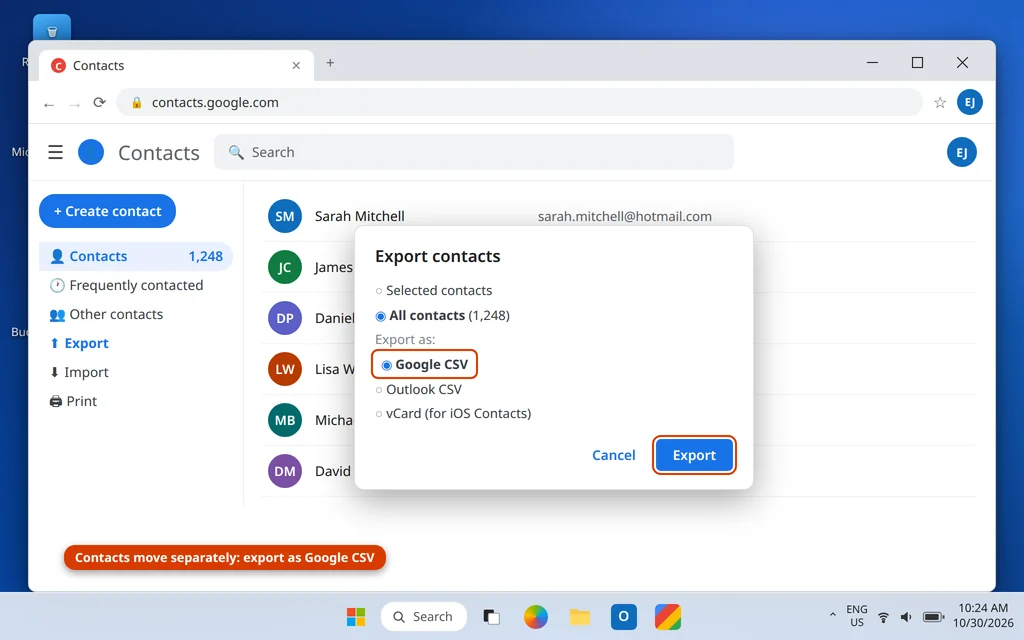The height and width of the screenshot is (640, 1024).
Task: Open the EJ browser profile icon
Action: [969, 102]
